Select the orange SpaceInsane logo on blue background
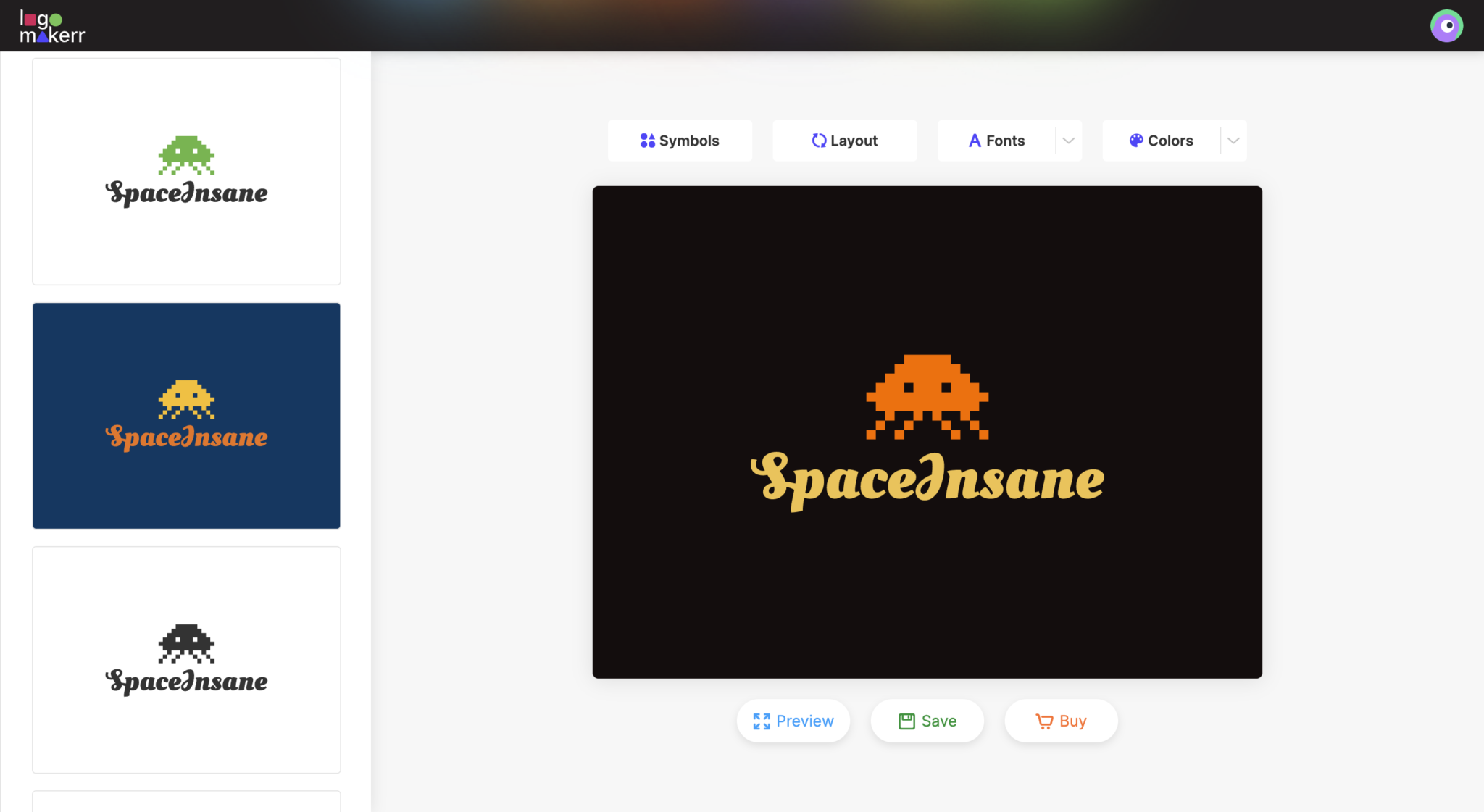1484x812 pixels. coord(185,415)
